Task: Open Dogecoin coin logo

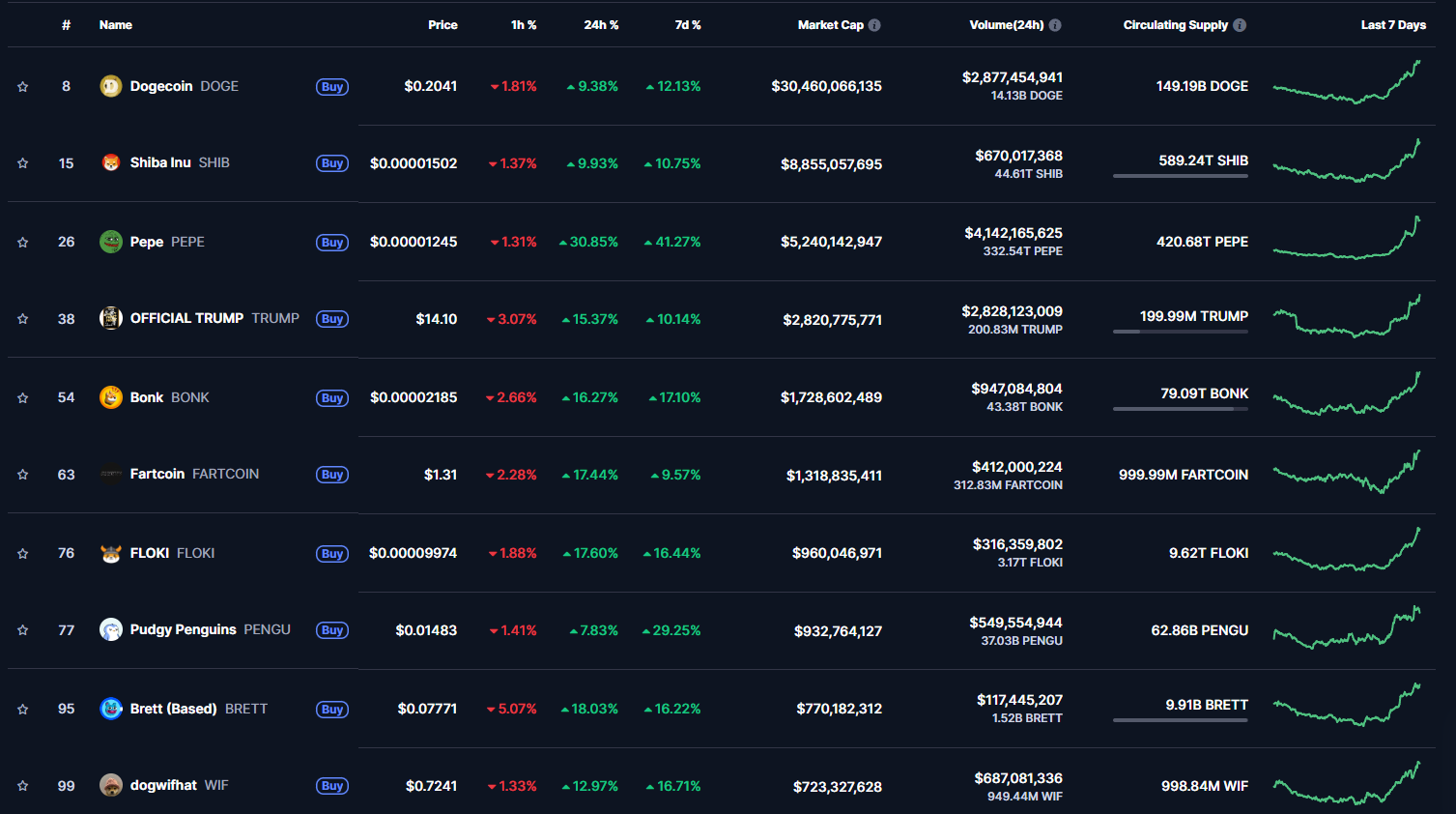Action: [111, 86]
